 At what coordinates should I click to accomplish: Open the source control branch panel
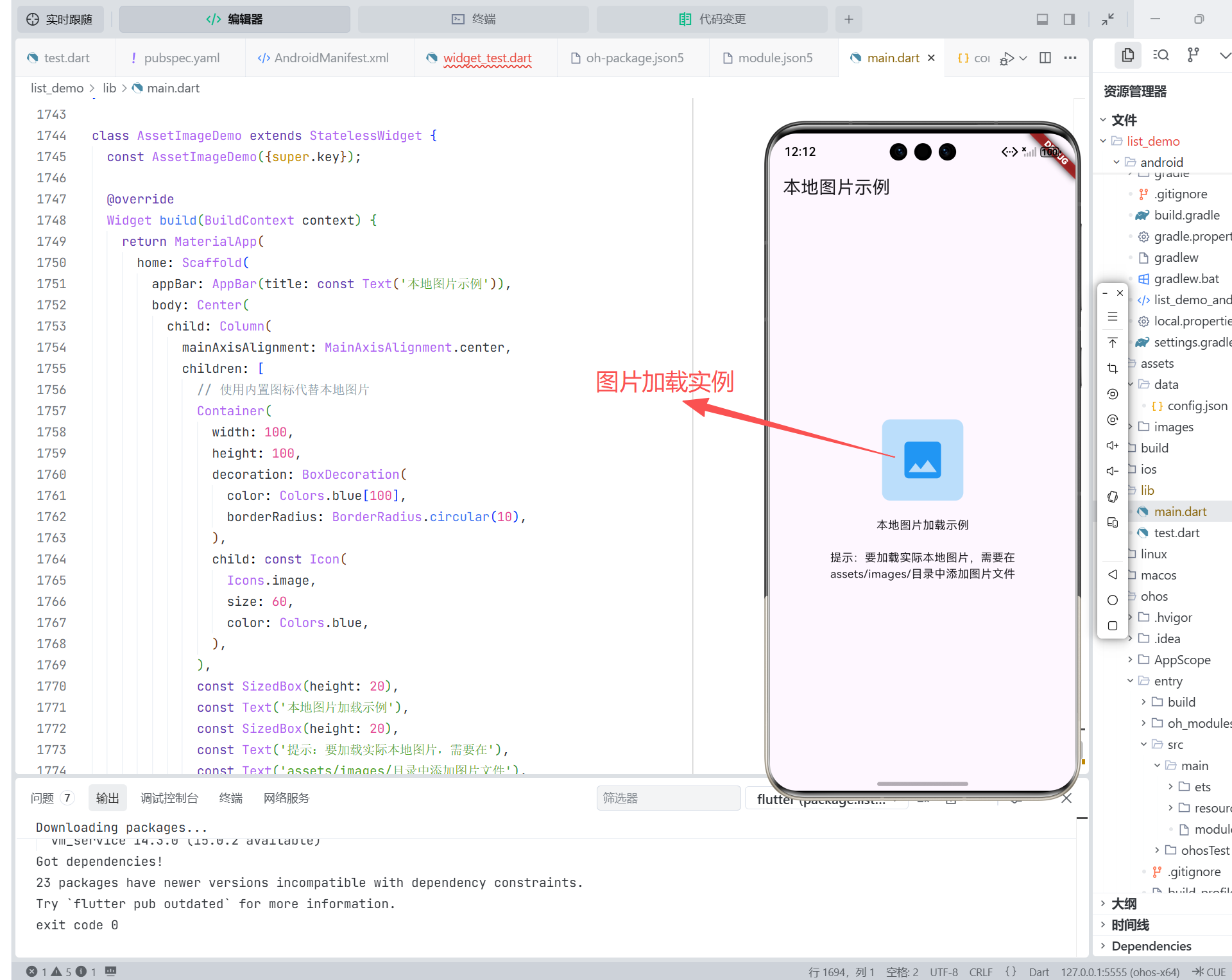(1193, 55)
